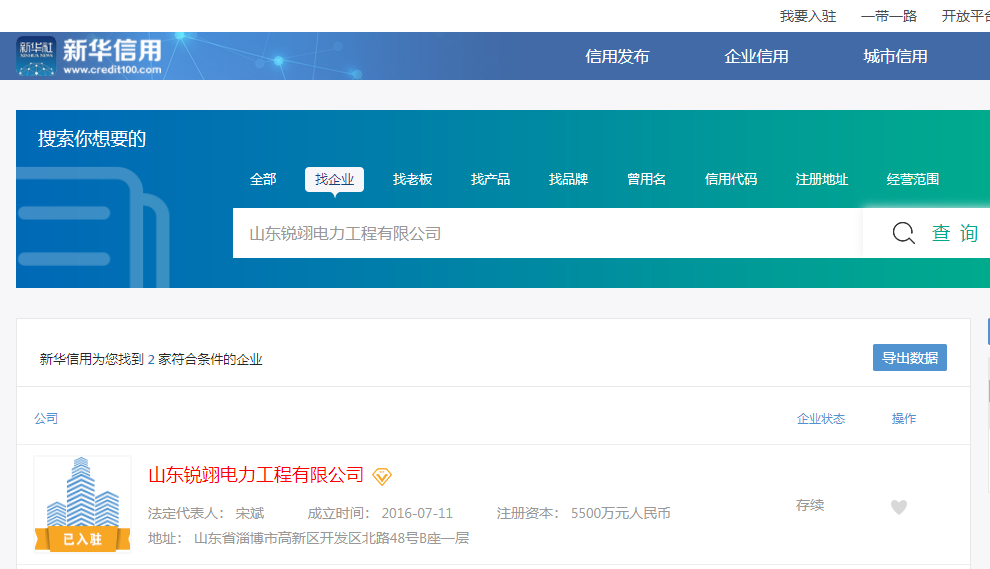Click the 公司 column header
Screen dimensions: 990x569
[46, 419]
